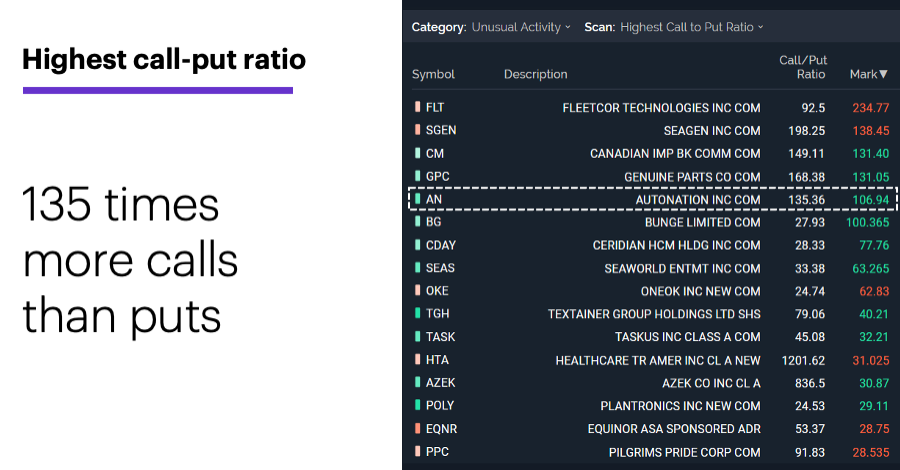Viewport: 900px width, 470px height.
Task: Click the 28.535 mark value
Action: pyautogui.click(x=871, y=452)
